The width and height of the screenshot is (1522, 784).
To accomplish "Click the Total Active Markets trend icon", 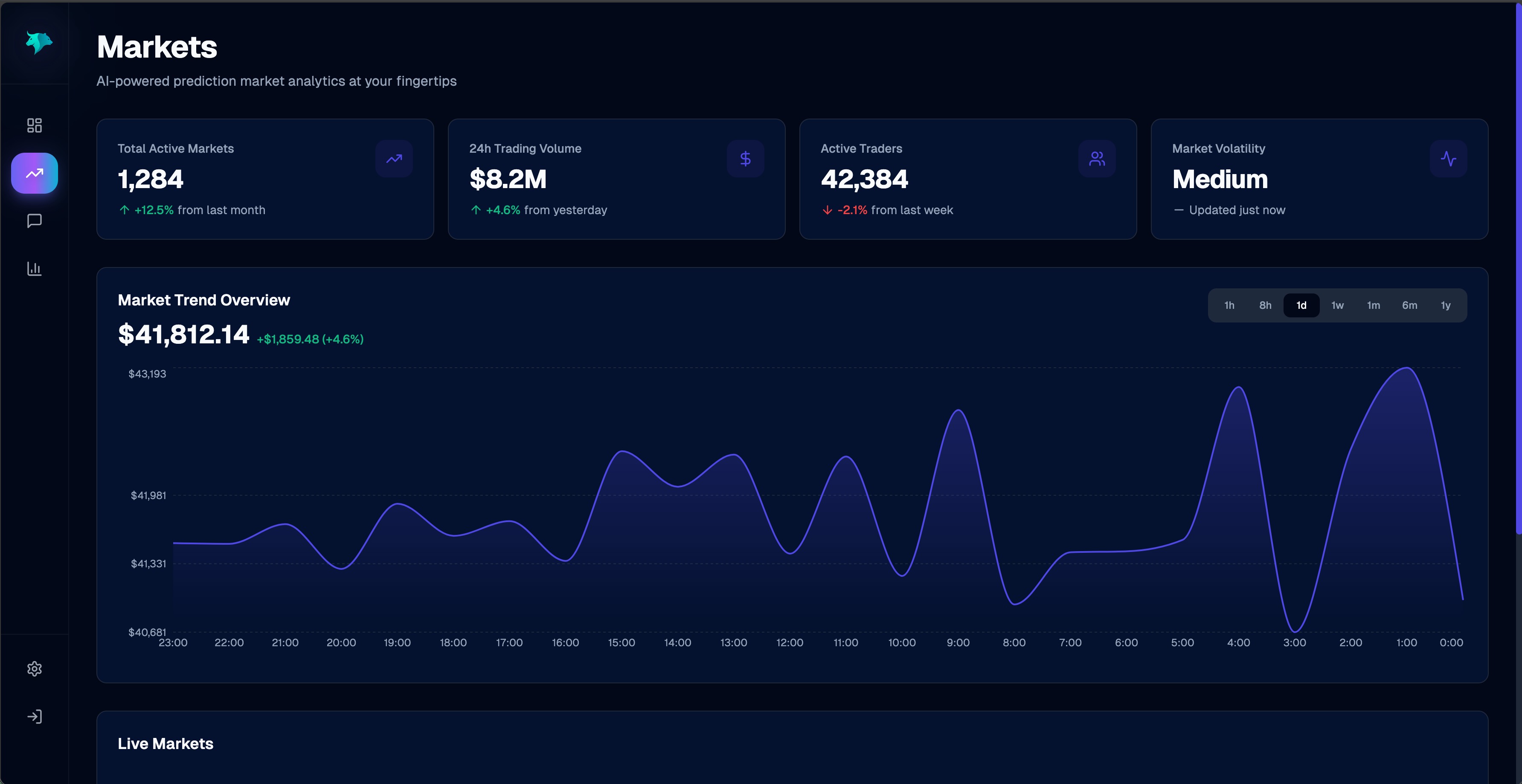I will coord(394,158).
